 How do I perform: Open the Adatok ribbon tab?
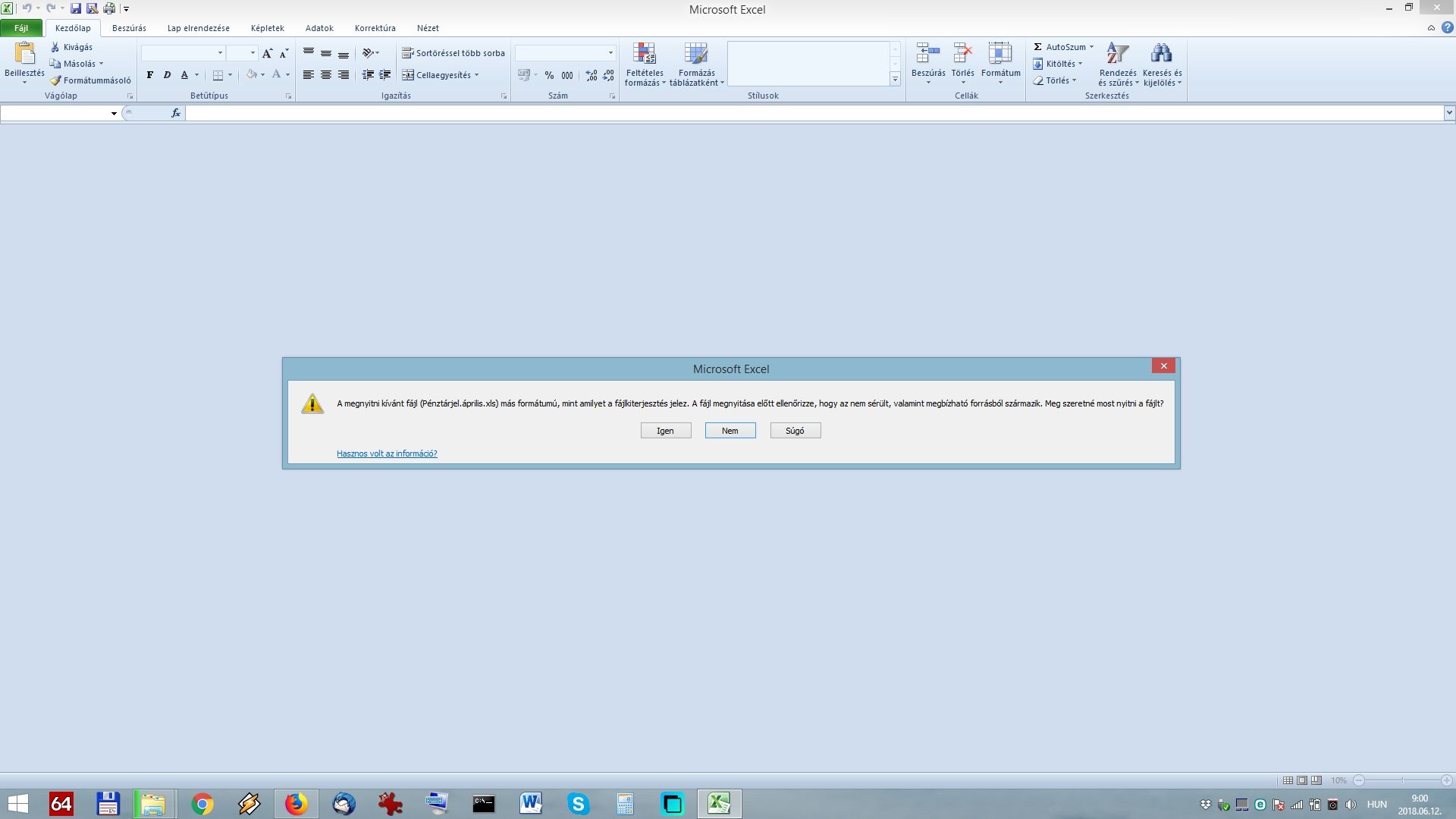[319, 28]
